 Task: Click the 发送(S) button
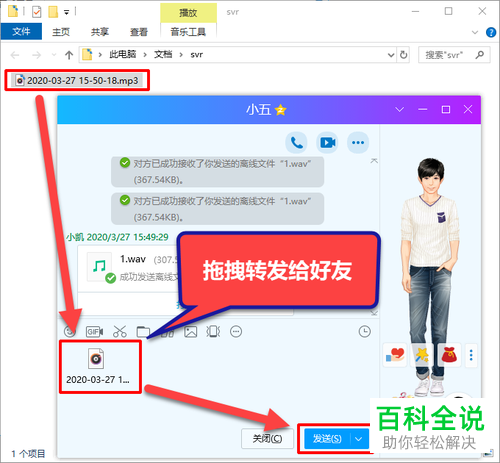[327, 439]
